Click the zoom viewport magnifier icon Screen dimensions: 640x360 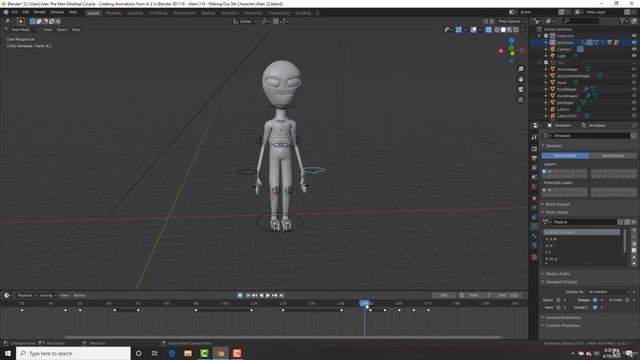520,69
